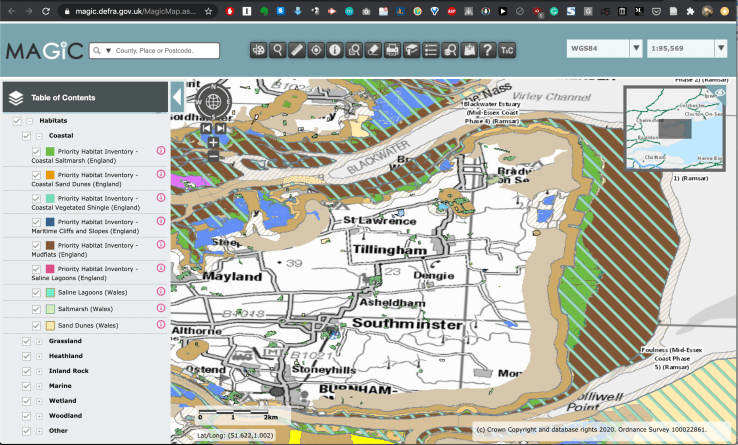Uncheck Mudflats (England) layer checkbox

pyautogui.click(x=36, y=246)
